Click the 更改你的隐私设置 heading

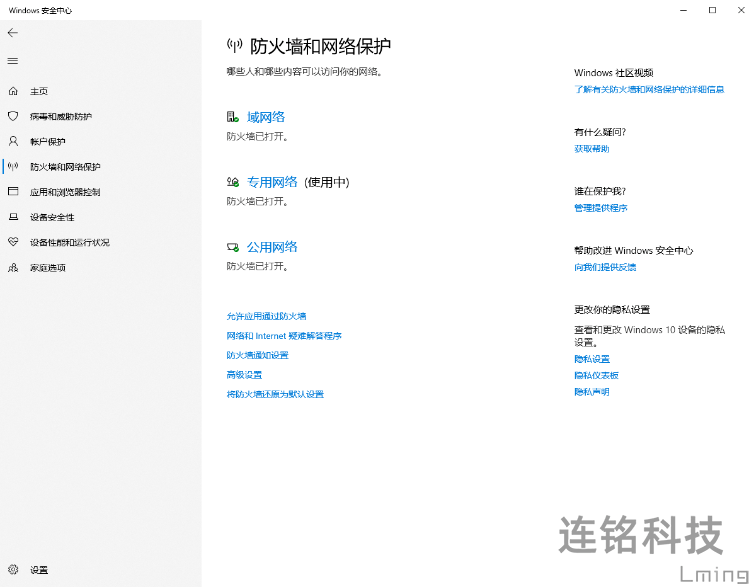tap(612, 310)
